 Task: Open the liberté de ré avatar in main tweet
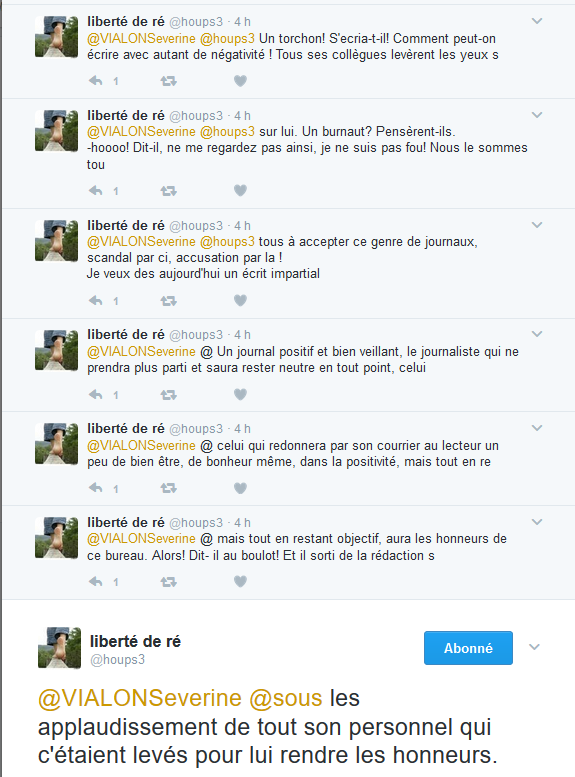point(59,648)
